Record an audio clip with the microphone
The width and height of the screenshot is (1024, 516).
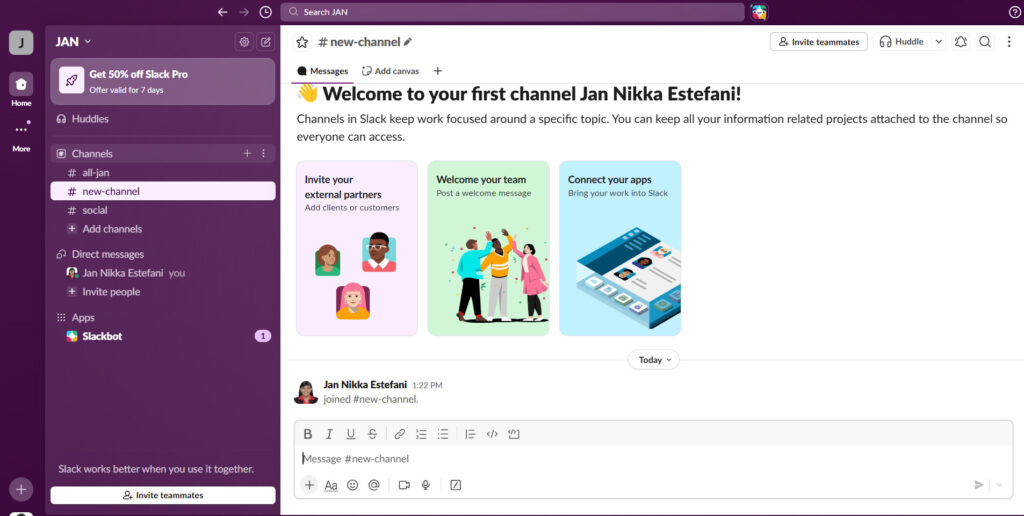[x=426, y=485]
